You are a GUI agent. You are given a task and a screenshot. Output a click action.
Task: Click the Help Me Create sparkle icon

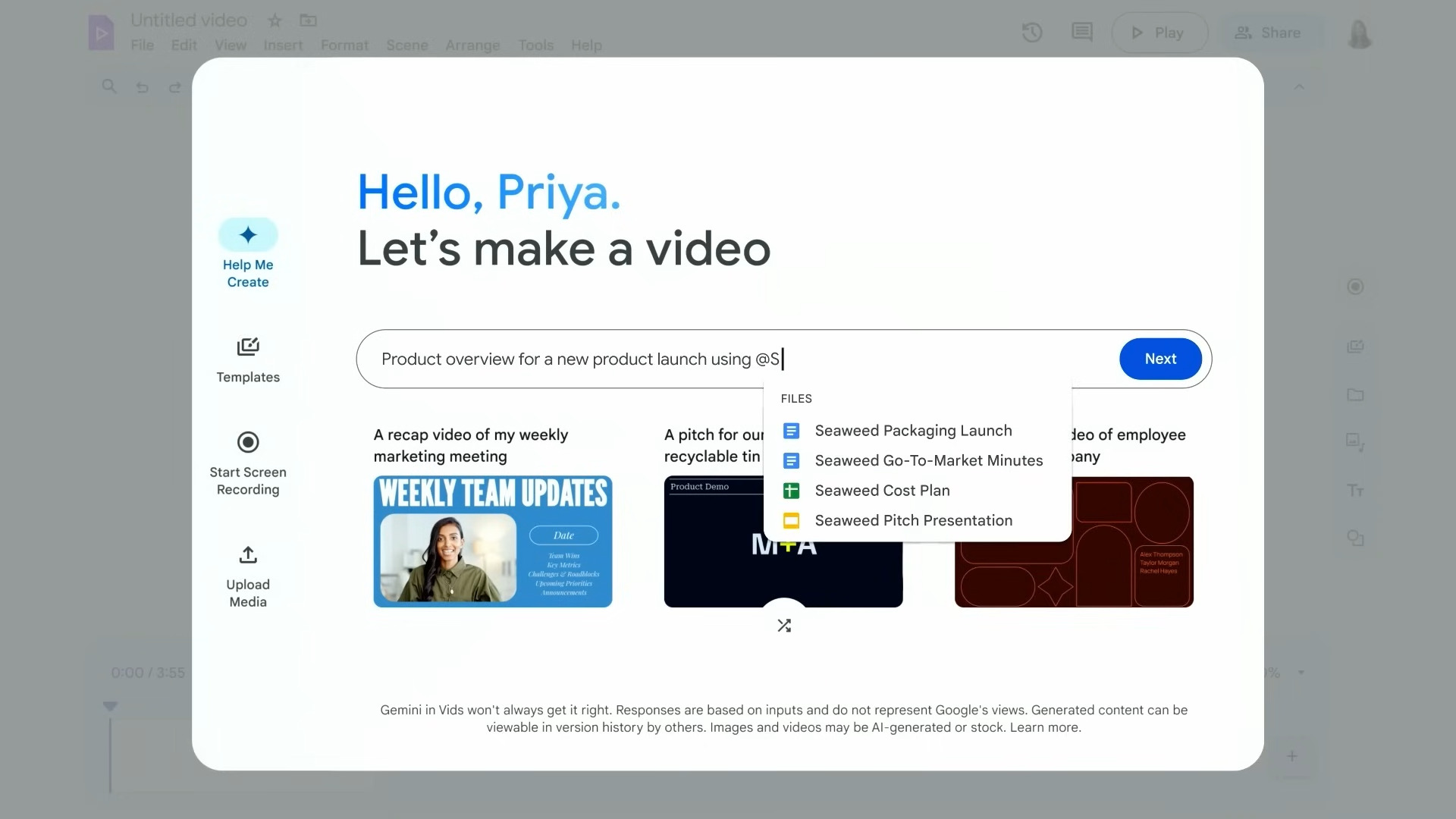[x=248, y=235]
